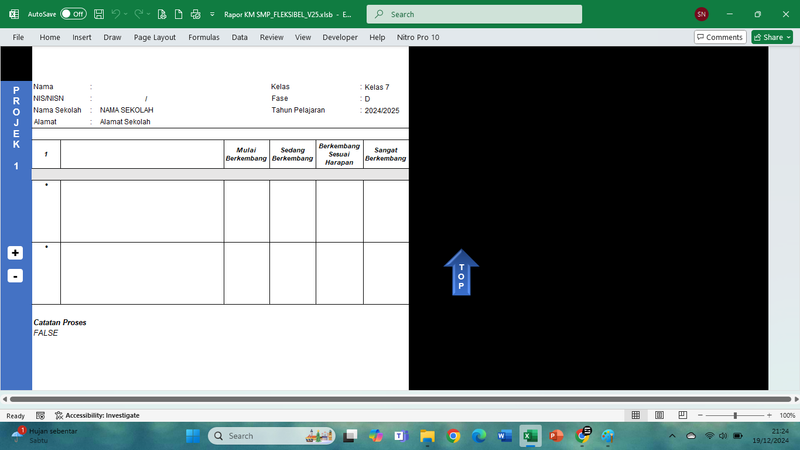Click the New blank workbook icon
The height and width of the screenshot is (450, 800).
[x=179, y=14]
